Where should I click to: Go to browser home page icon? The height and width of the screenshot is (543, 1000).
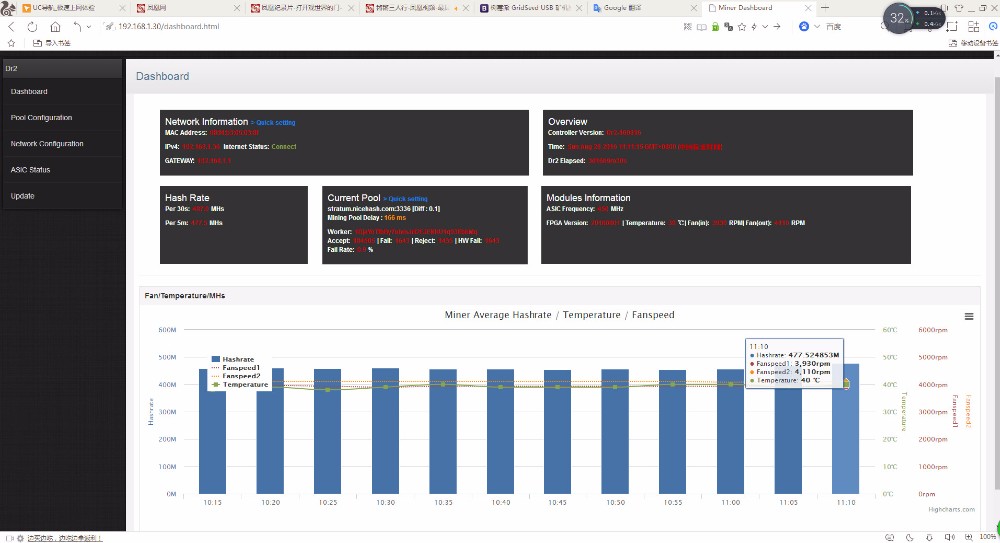[x=53, y=26]
